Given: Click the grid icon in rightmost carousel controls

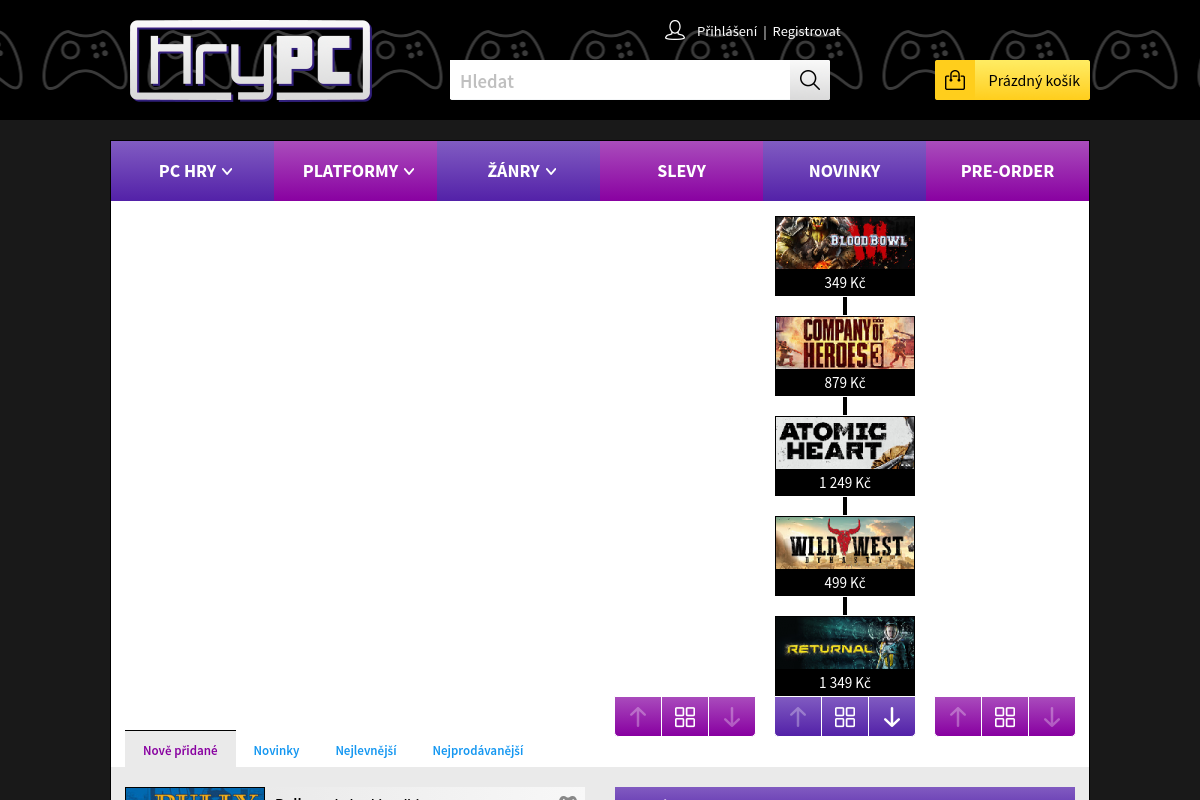Looking at the screenshot, I should pyautogui.click(x=1005, y=717).
